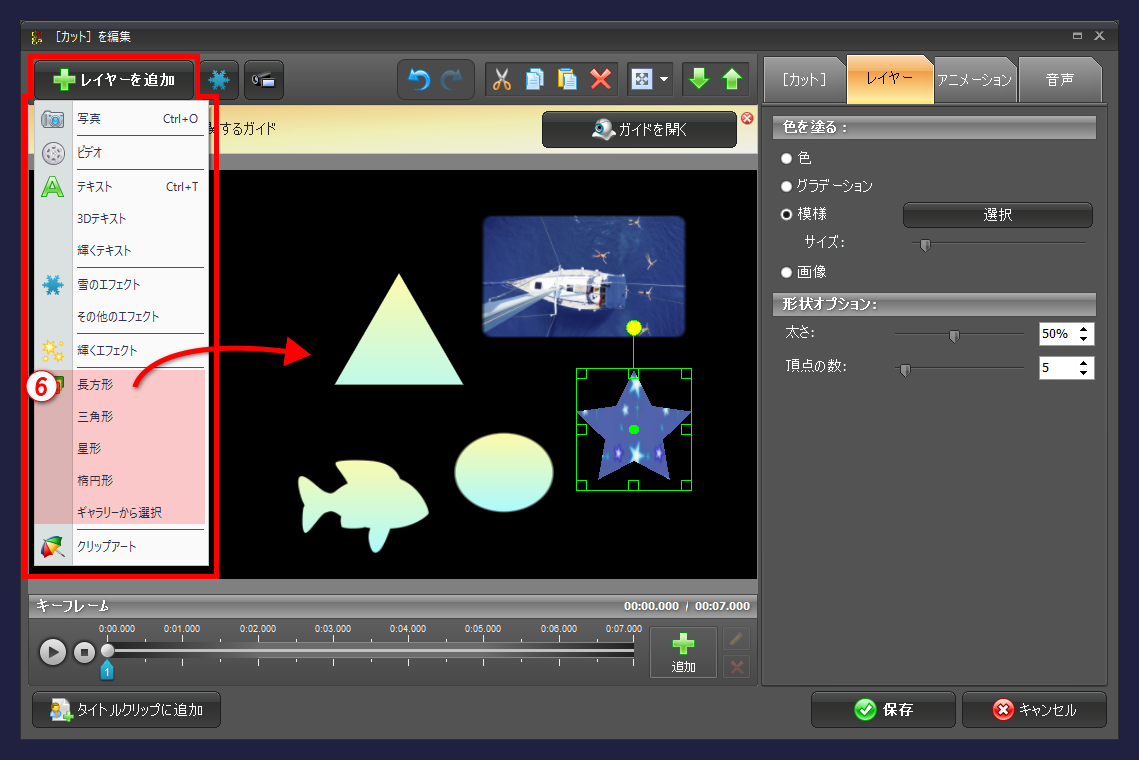Click the undo arrow icon
The width and height of the screenshot is (1139, 760).
(x=420, y=80)
